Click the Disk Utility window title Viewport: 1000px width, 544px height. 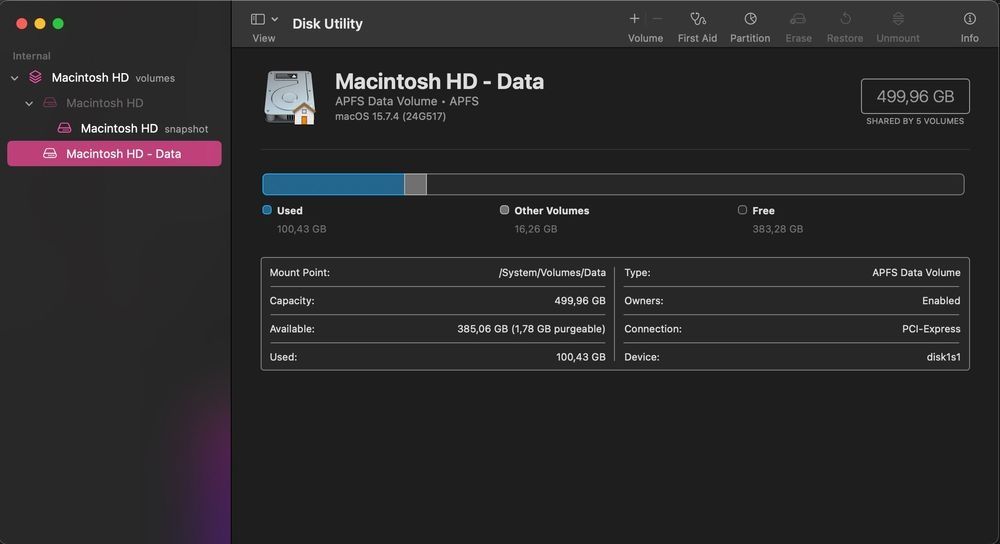pos(328,24)
